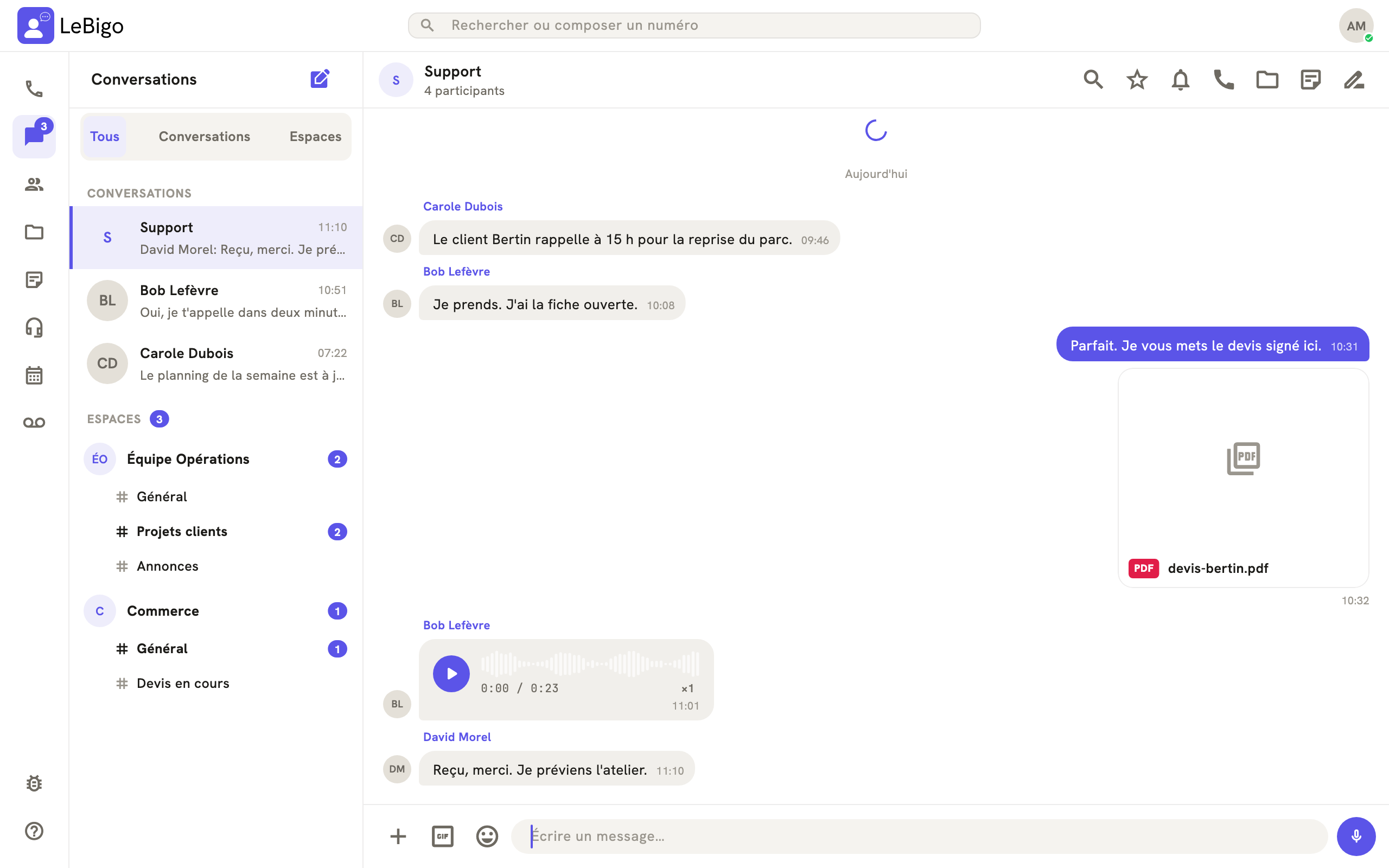
Task: Open notes icon in the conversation header
Action: pos(1310,79)
